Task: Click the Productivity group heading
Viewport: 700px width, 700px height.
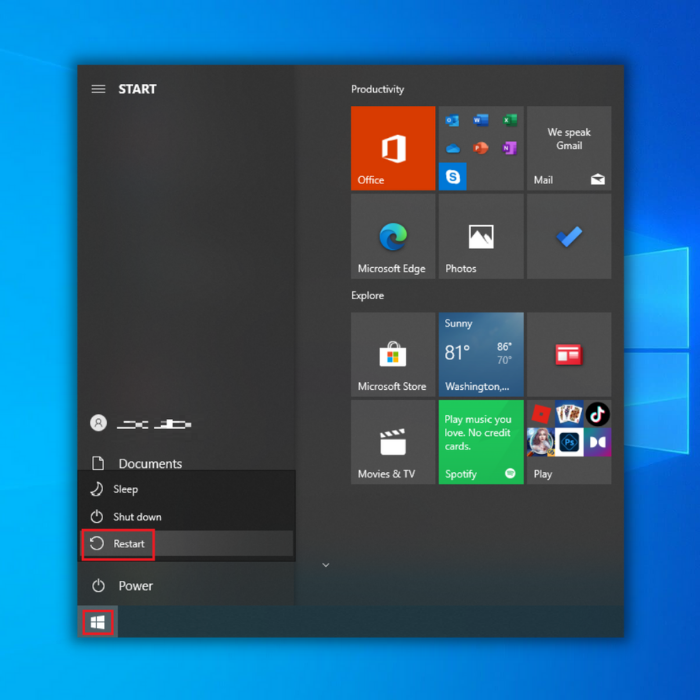Action: [x=377, y=89]
